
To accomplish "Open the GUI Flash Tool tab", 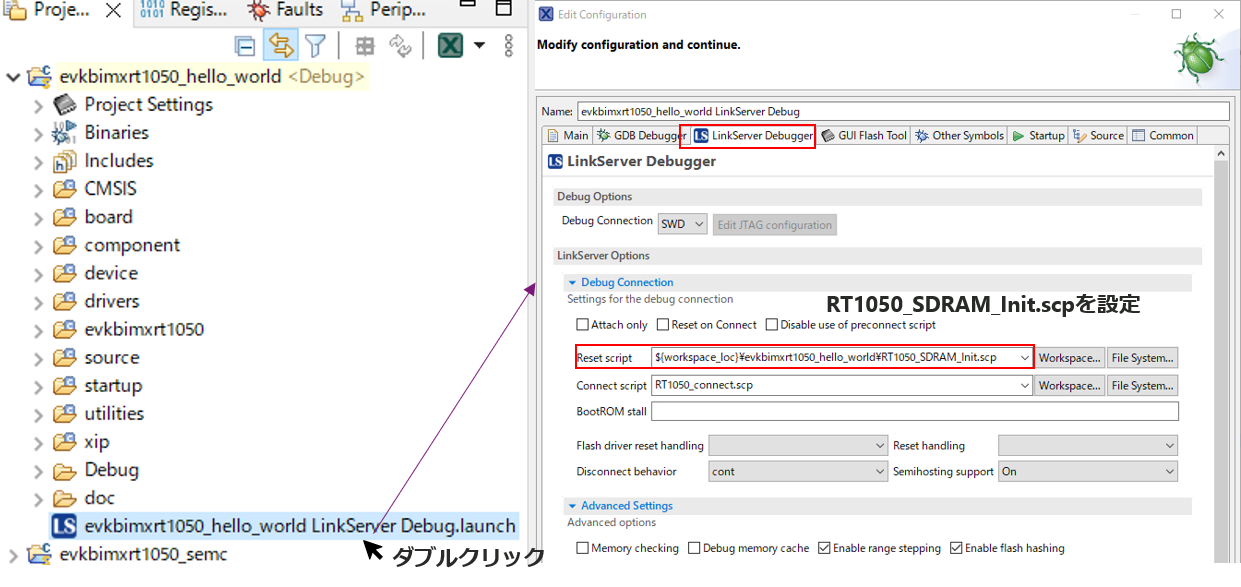I will coord(864,136).
